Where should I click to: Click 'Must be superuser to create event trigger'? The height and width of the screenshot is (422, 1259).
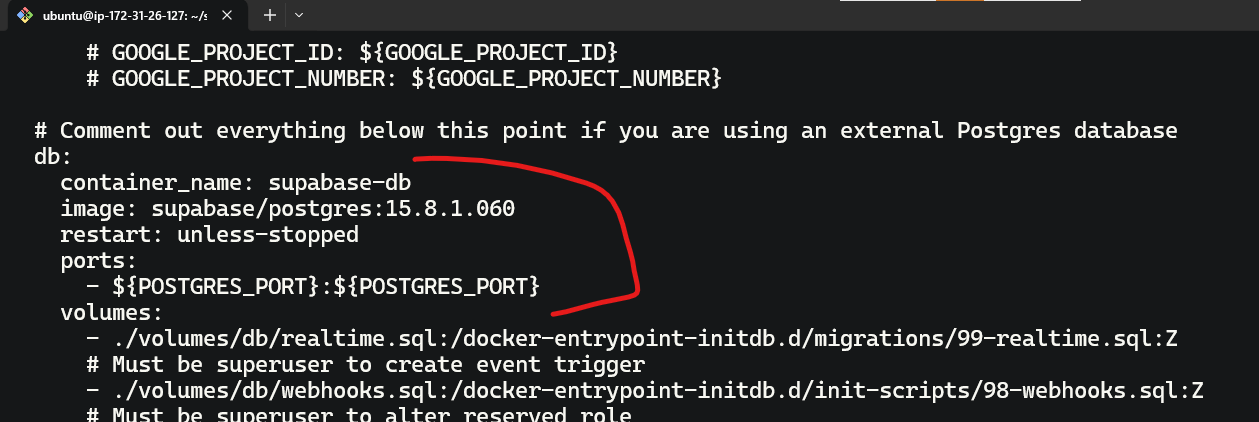[x=379, y=365]
